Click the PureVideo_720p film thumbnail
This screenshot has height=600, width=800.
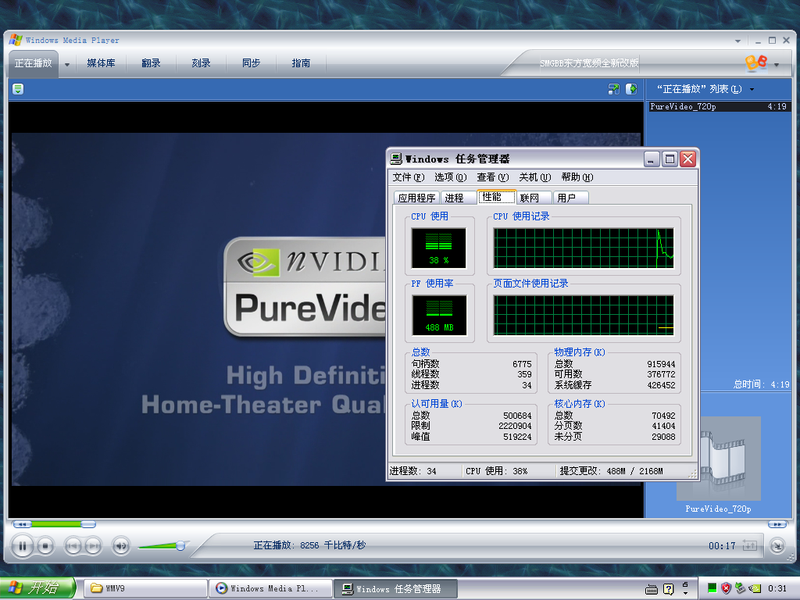point(718,458)
